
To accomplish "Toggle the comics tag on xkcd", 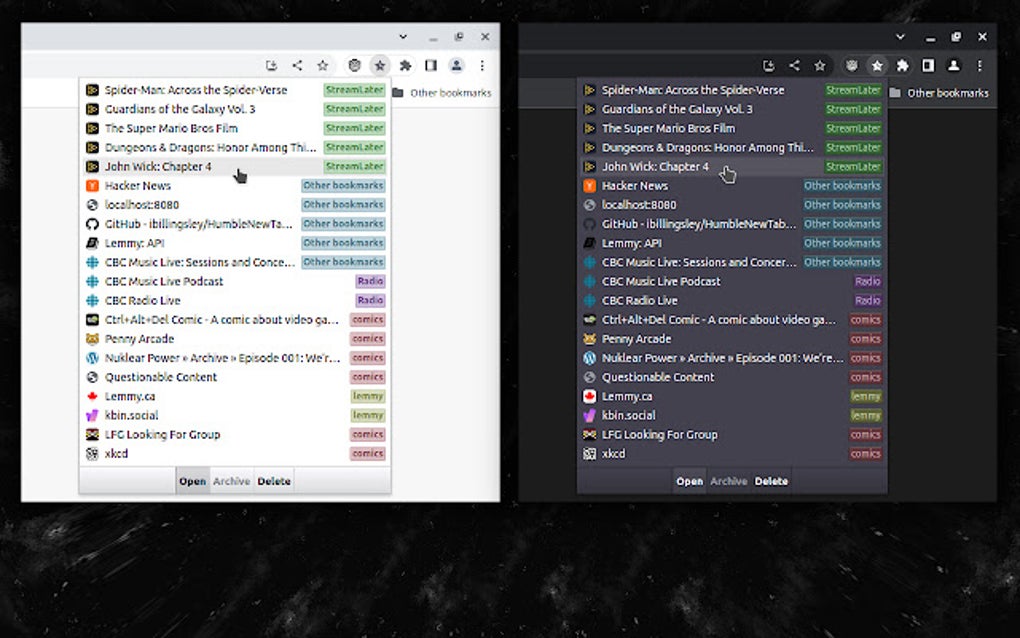I will [367, 453].
